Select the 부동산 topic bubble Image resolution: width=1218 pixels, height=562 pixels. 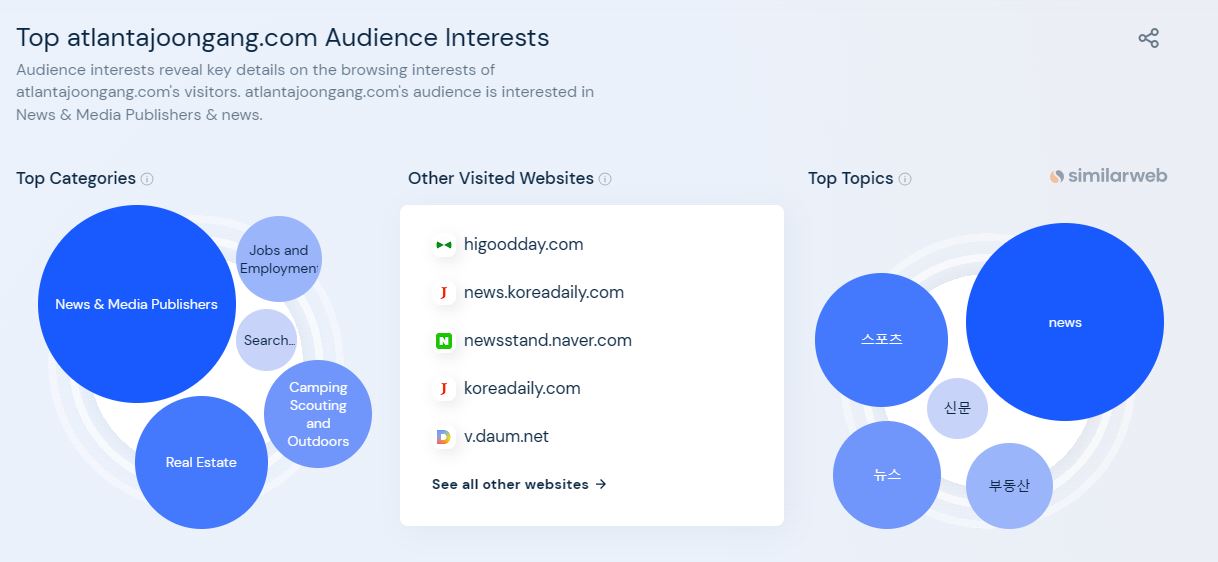[x=1009, y=486]
